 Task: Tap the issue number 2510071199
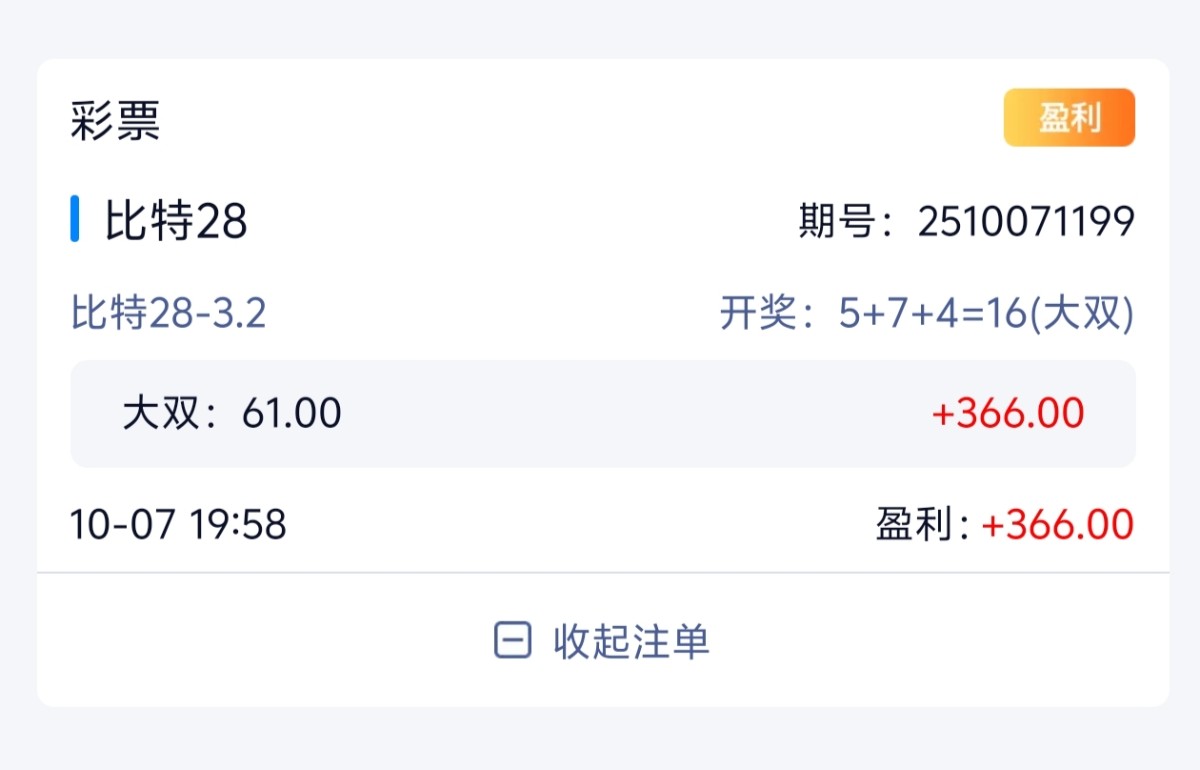(x=1026, y=221)
